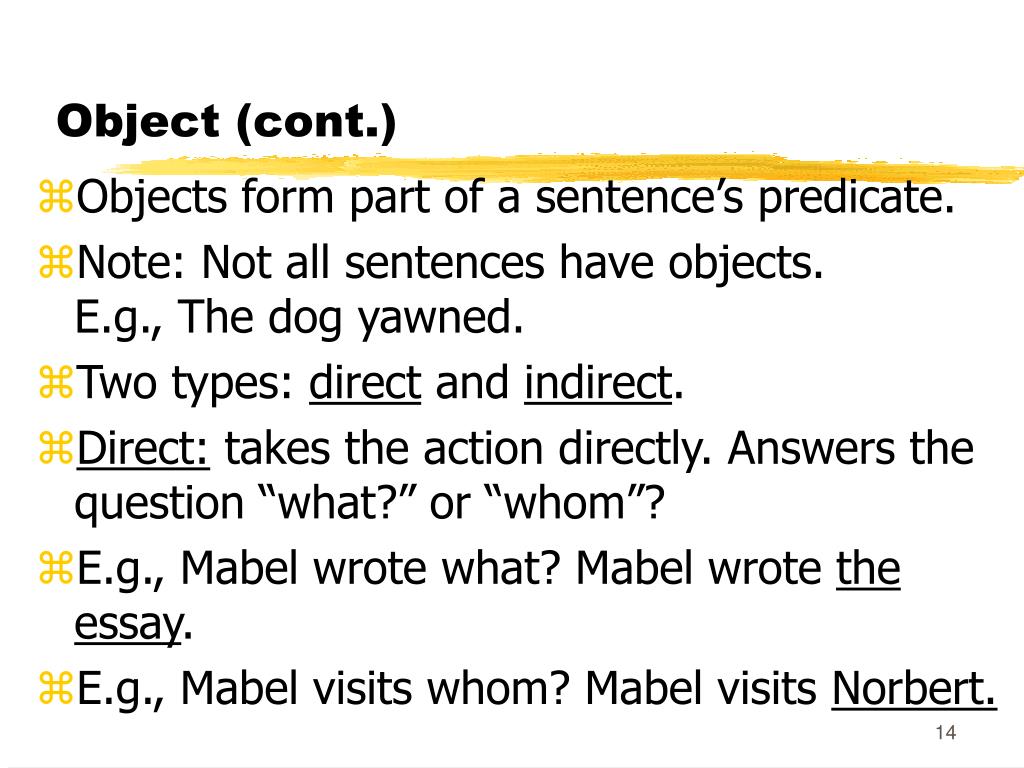Click the bullet icon beside 'Note: Not all sentences'
The width and height of the screenshot is (1024, 768).
click(x=56, y=263)
